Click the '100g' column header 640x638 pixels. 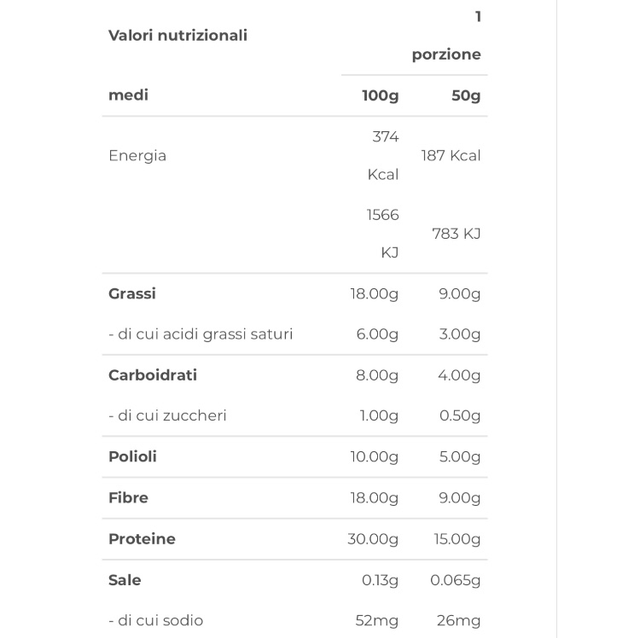pos(380,96)
